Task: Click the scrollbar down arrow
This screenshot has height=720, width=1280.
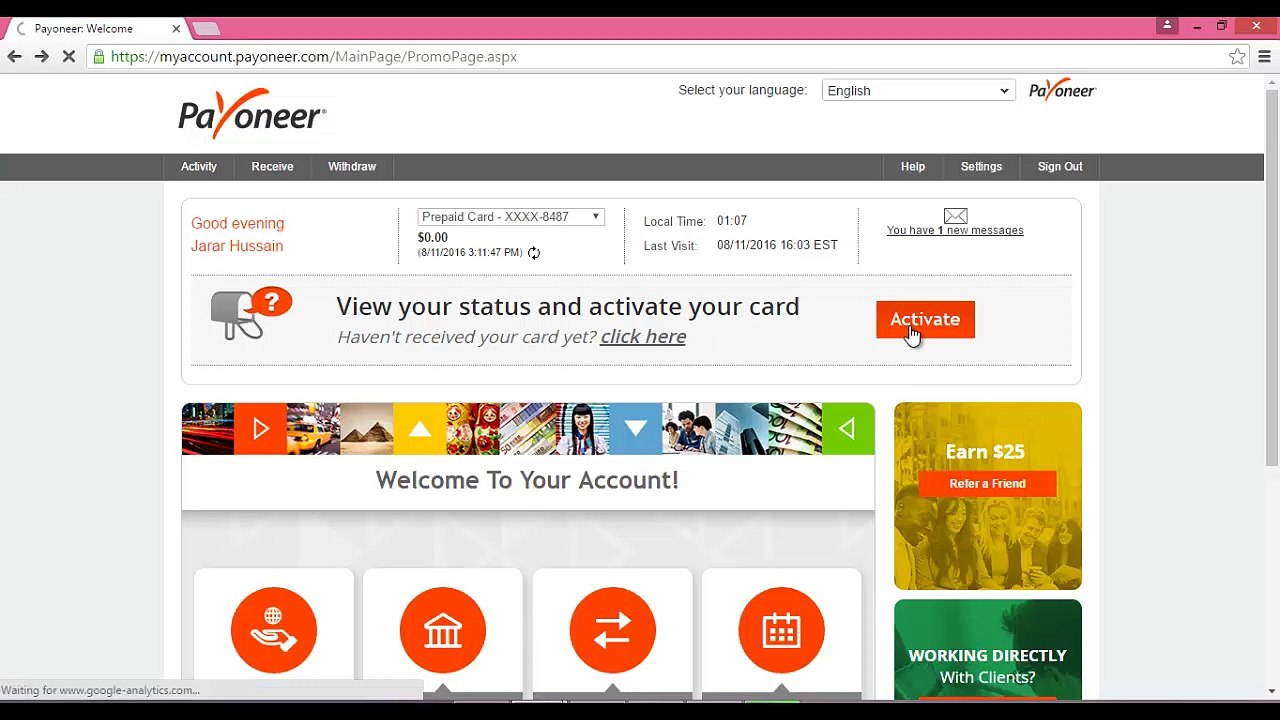Action: click(1272, 691)
